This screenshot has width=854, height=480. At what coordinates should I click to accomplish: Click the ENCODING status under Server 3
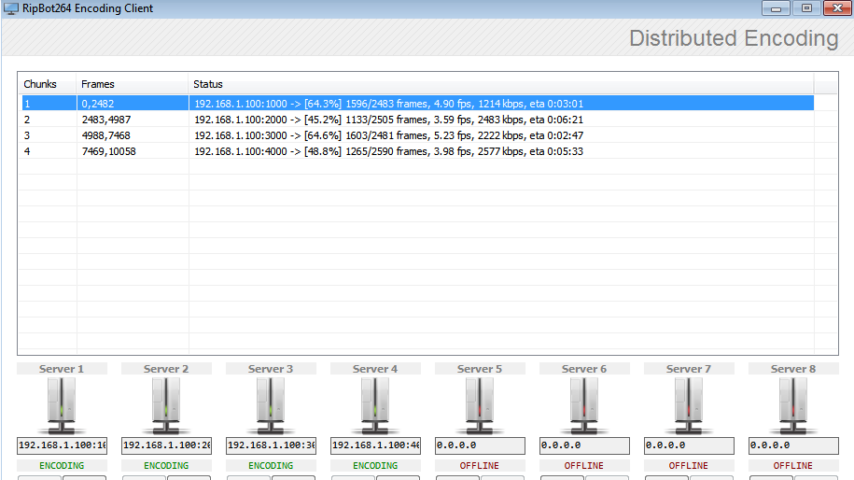(x=271, y=466)
